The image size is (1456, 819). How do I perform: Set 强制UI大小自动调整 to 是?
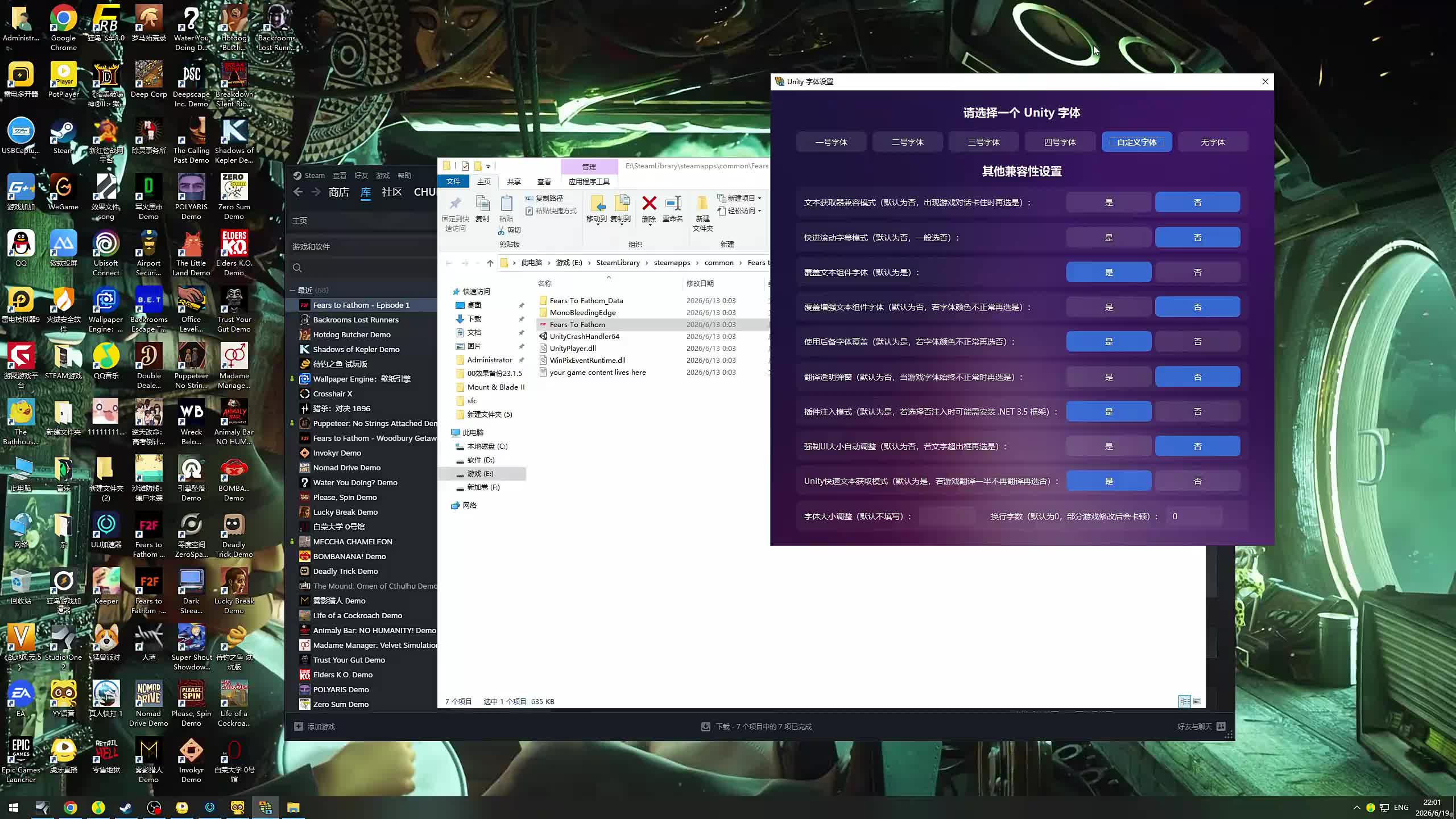[x=1108, y=446]
